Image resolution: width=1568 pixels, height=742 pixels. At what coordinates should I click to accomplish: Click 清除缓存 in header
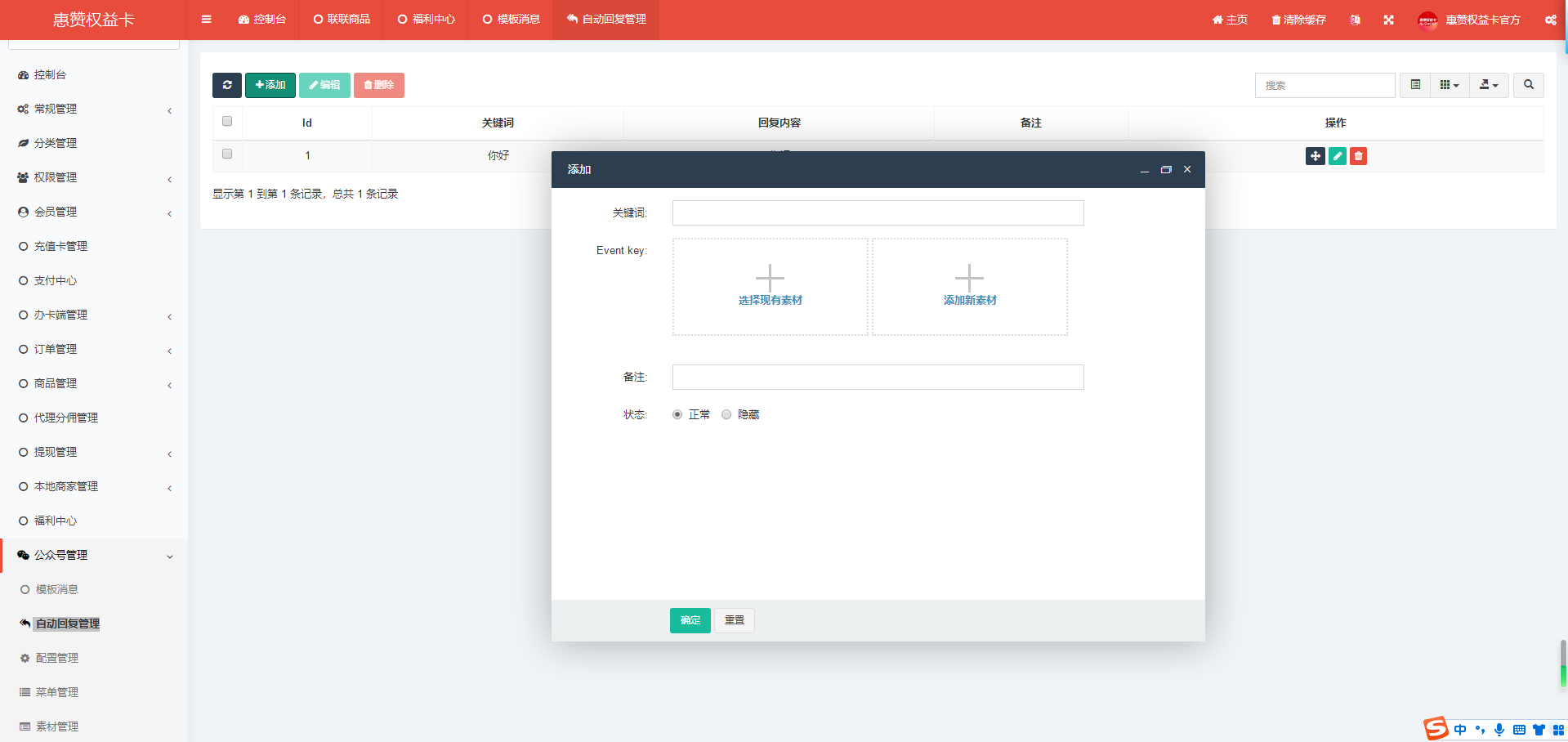(1298, 20)
